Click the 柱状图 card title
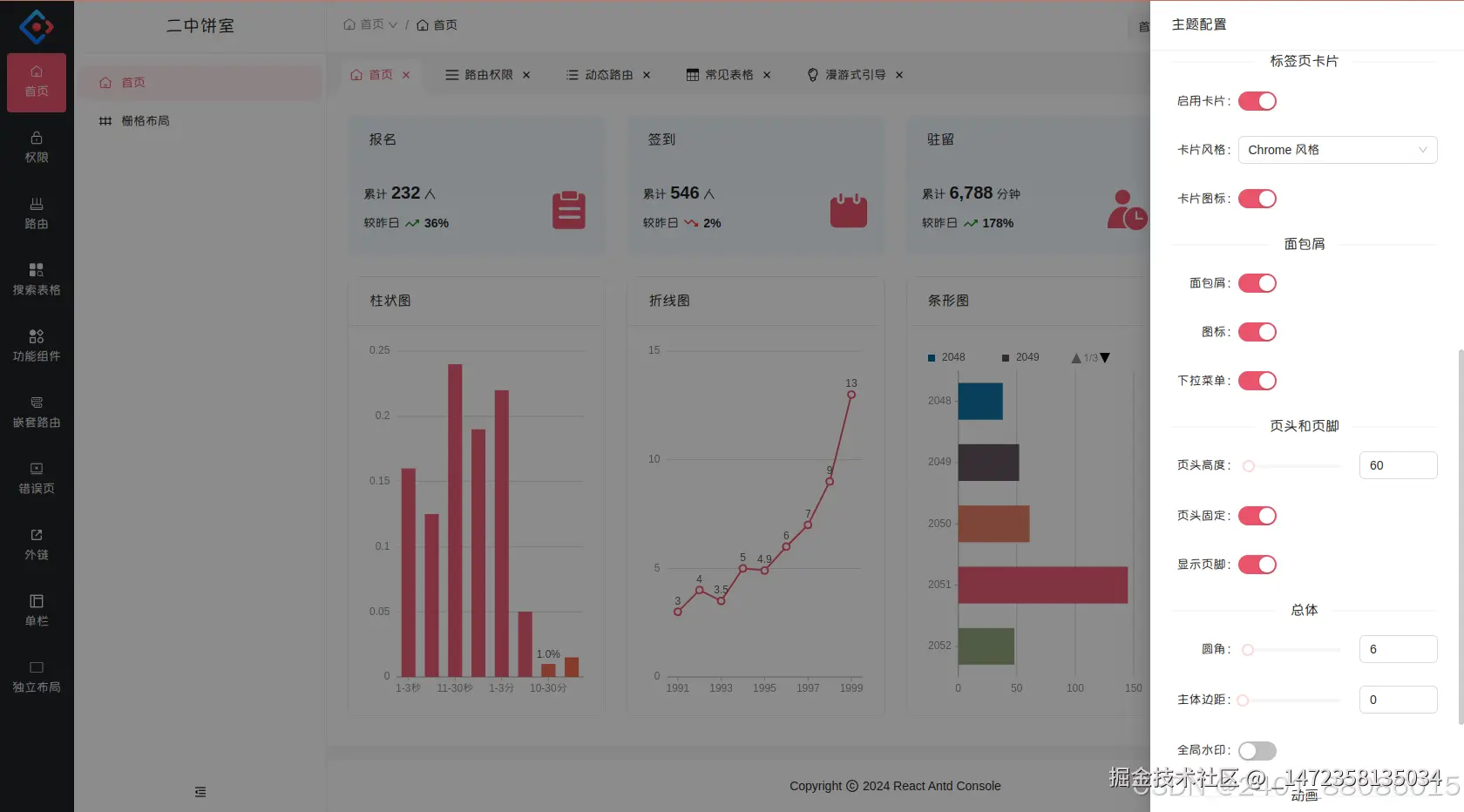 click(x=390, y=301)
